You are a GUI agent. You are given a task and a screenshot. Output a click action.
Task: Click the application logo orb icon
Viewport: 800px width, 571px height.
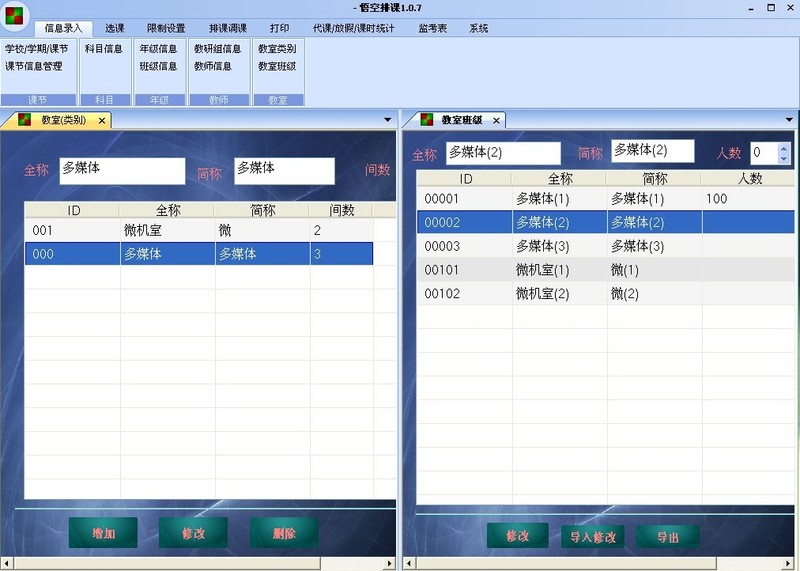tap(14, 15)
